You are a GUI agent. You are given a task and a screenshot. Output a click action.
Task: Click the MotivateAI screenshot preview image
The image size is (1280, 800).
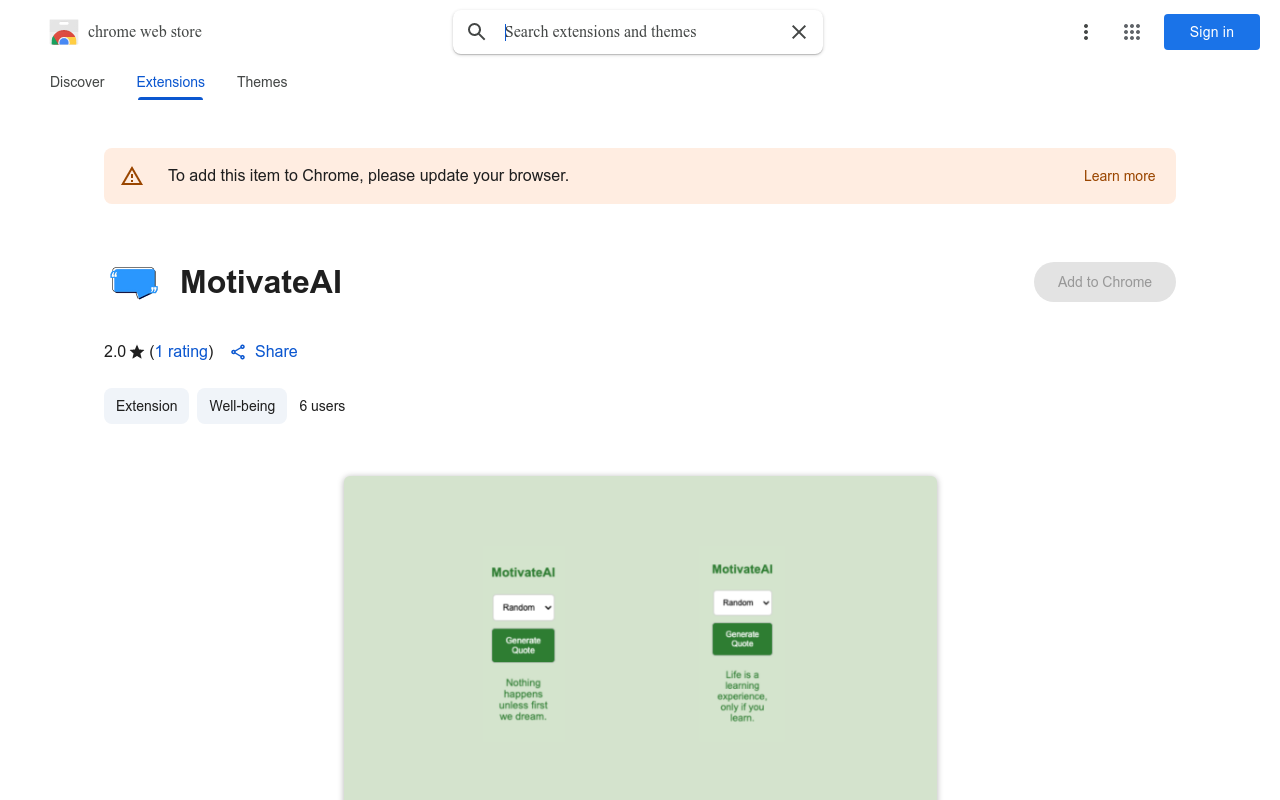[640, 638]
